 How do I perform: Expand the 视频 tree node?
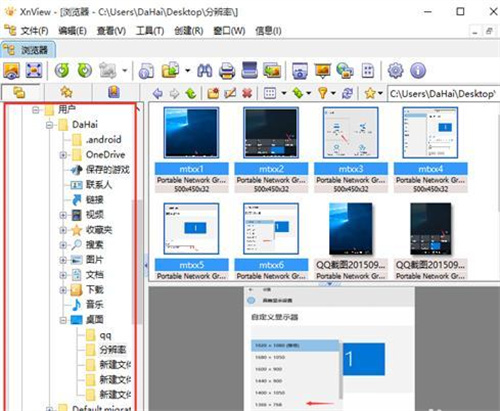pyautogui.click(x=63, y=215)
